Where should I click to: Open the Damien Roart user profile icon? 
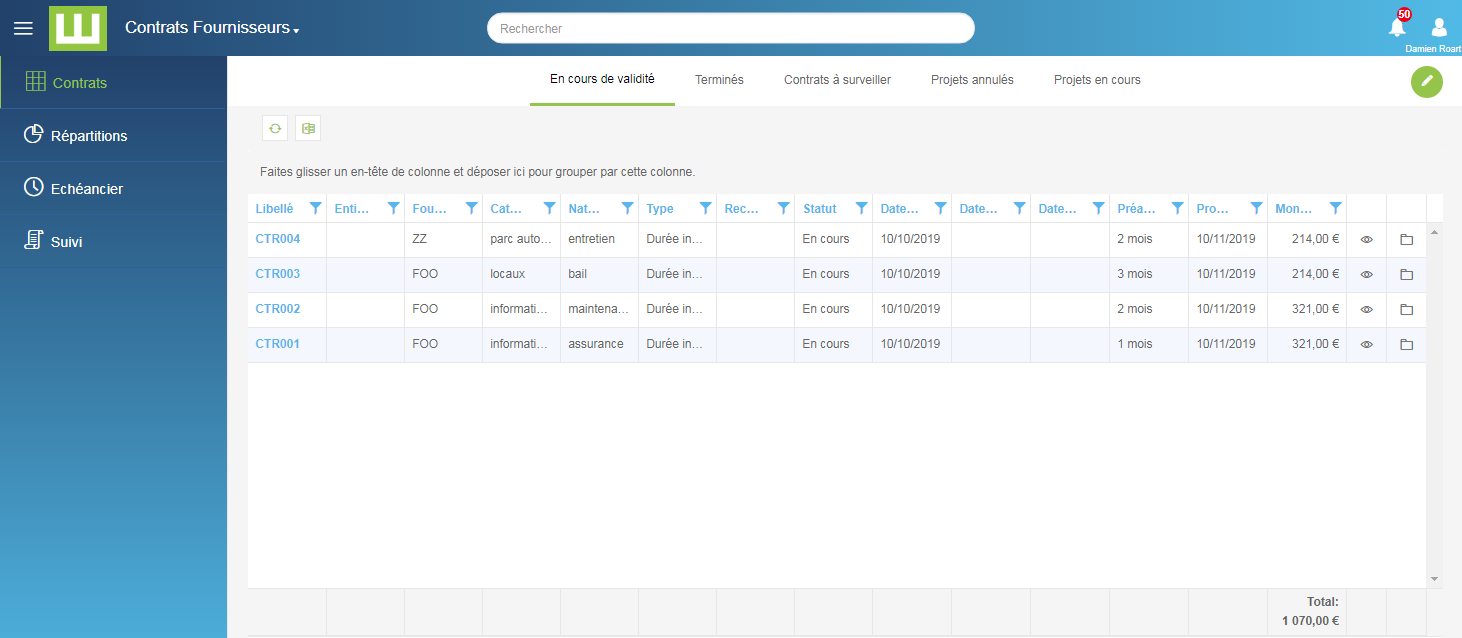pyautogui.click(x=1439, y=27)
